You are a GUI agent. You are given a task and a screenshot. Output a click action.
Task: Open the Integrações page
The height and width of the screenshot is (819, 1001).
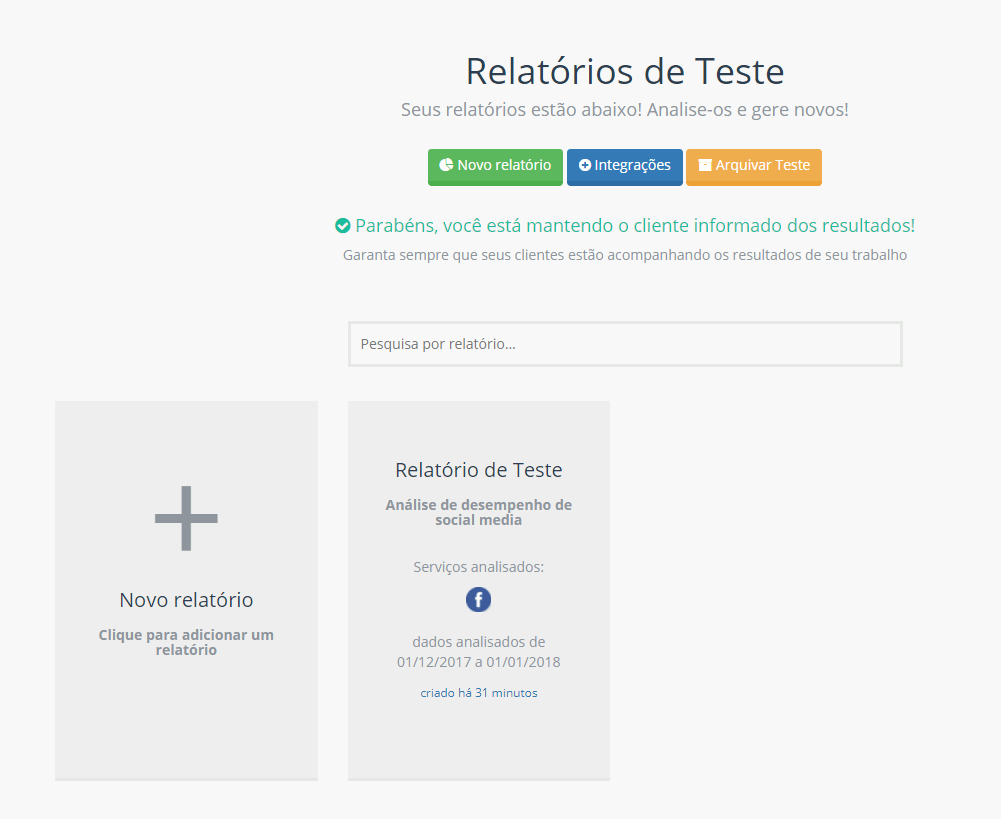point(624,167)
